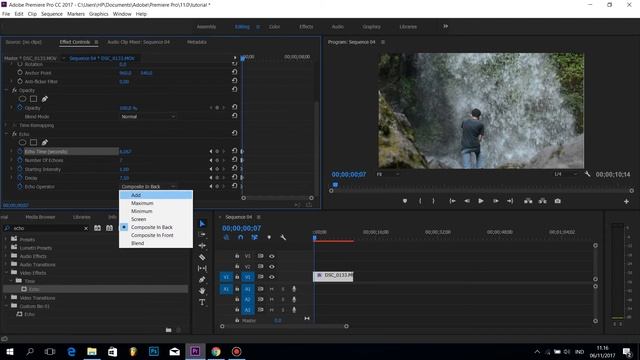Reset the Anchor Point parameter

tap(234, 72)
